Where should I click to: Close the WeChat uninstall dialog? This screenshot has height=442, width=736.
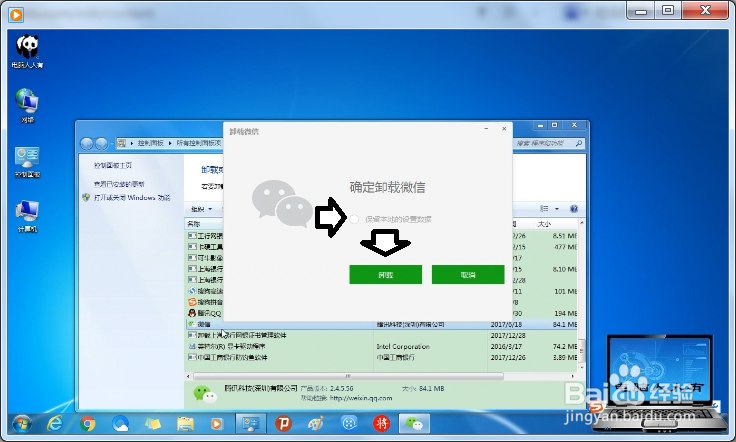(x=504, y=129)
